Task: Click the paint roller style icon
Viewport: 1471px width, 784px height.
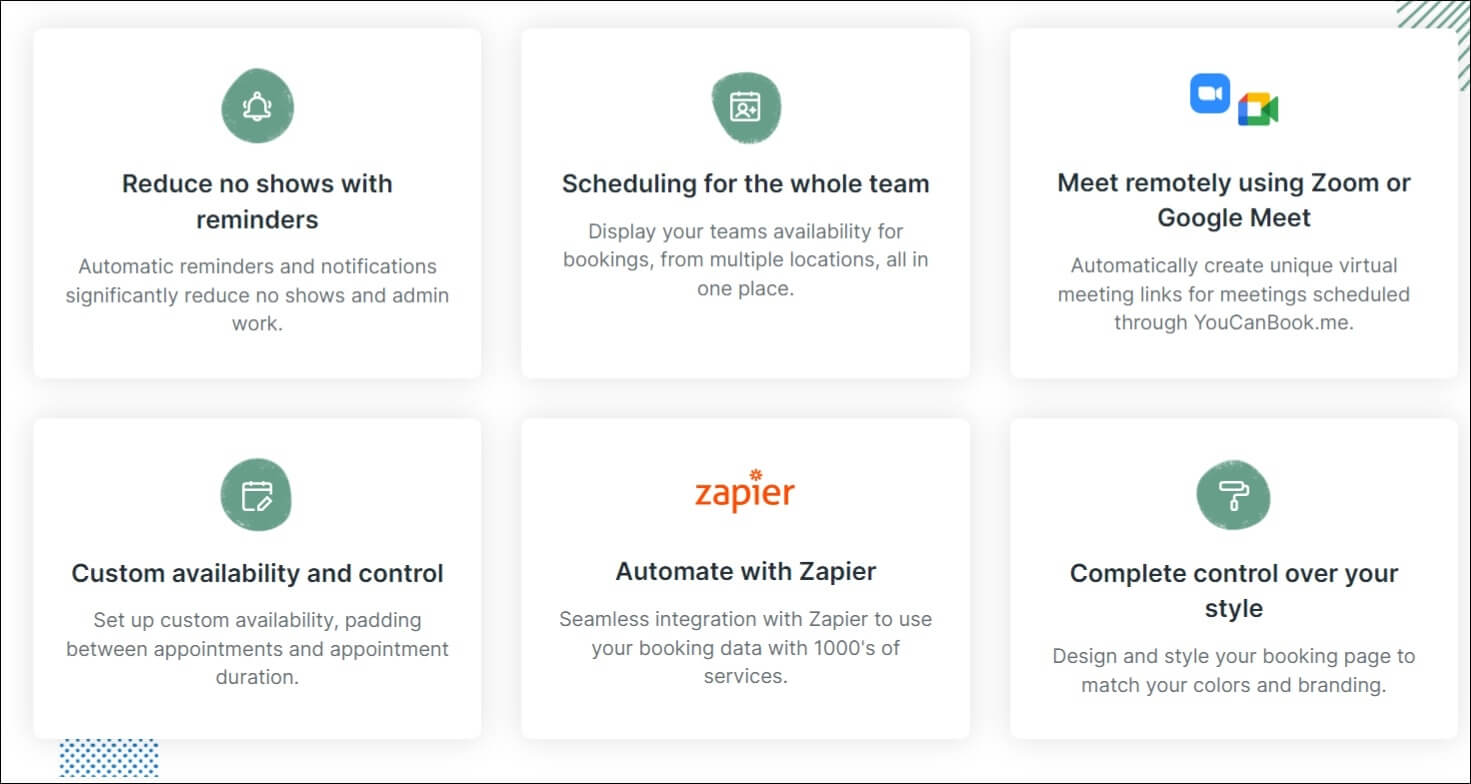Action: [1233, 496]
